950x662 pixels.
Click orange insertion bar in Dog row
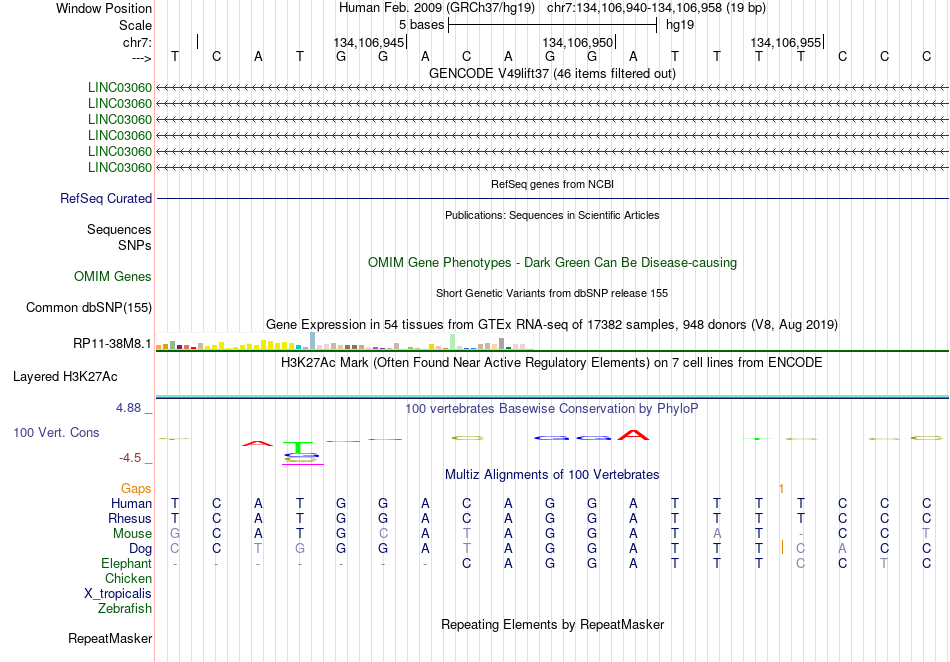point(783,548)
